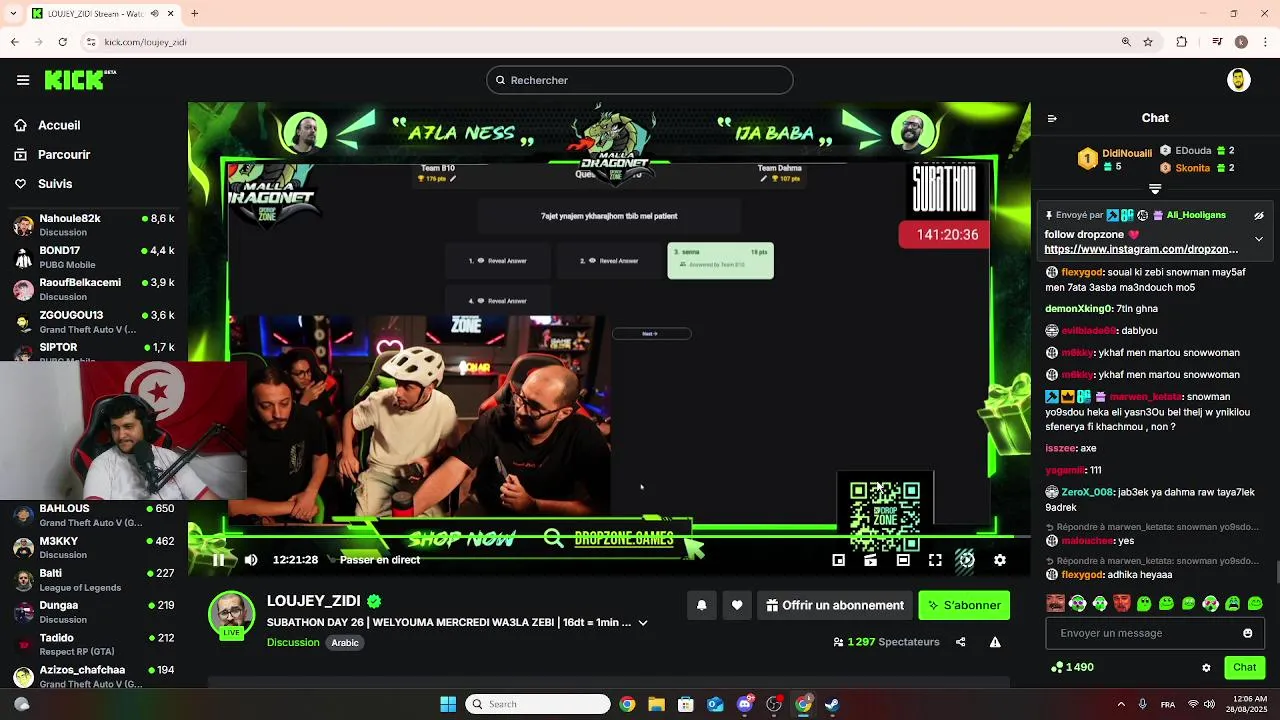Follow channel with heart button
The image size is (1280, 720).
(737, 605)
